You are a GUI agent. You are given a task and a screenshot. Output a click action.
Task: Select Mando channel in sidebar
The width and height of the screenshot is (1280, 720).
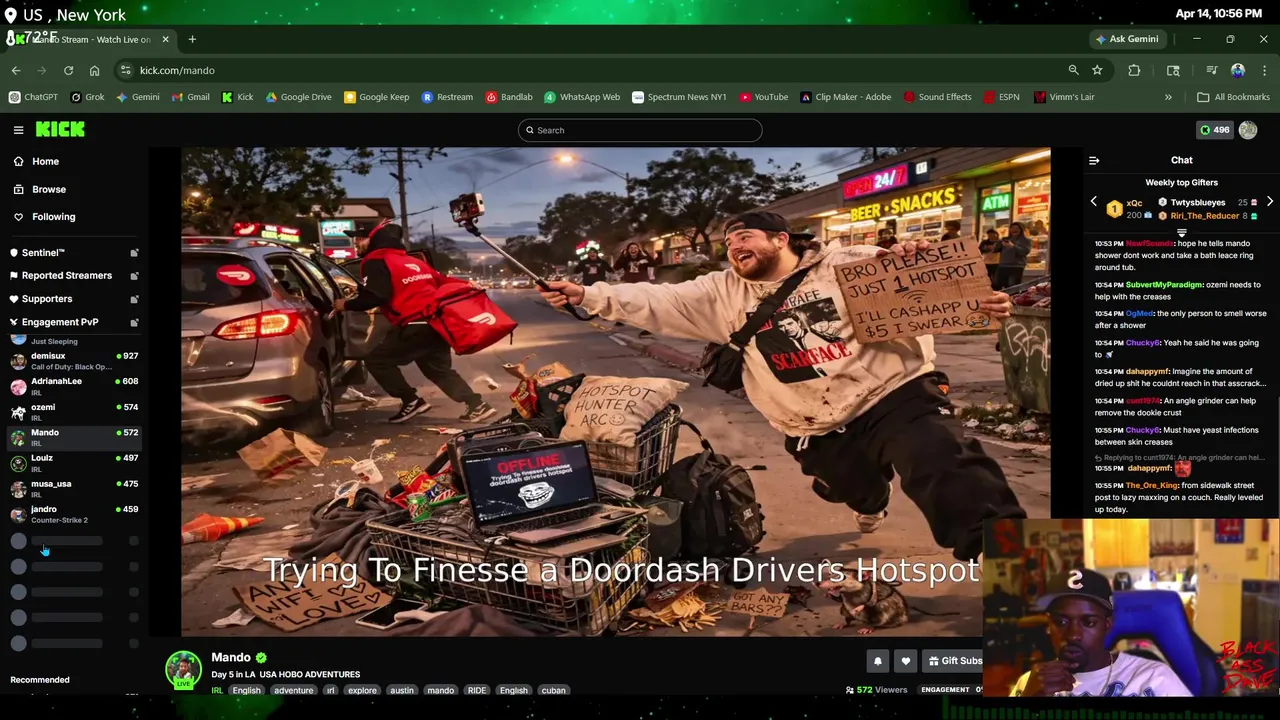(74, 437)
